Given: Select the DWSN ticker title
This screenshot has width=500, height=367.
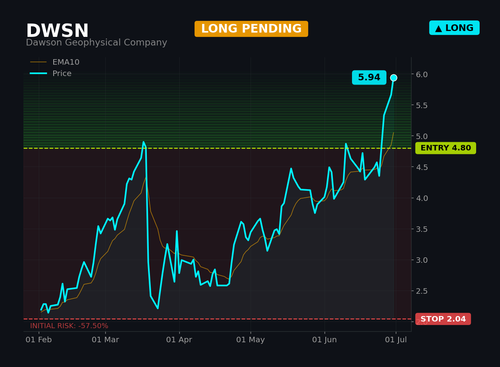Looking at the screenshot, I should click(x=57, y=30).
